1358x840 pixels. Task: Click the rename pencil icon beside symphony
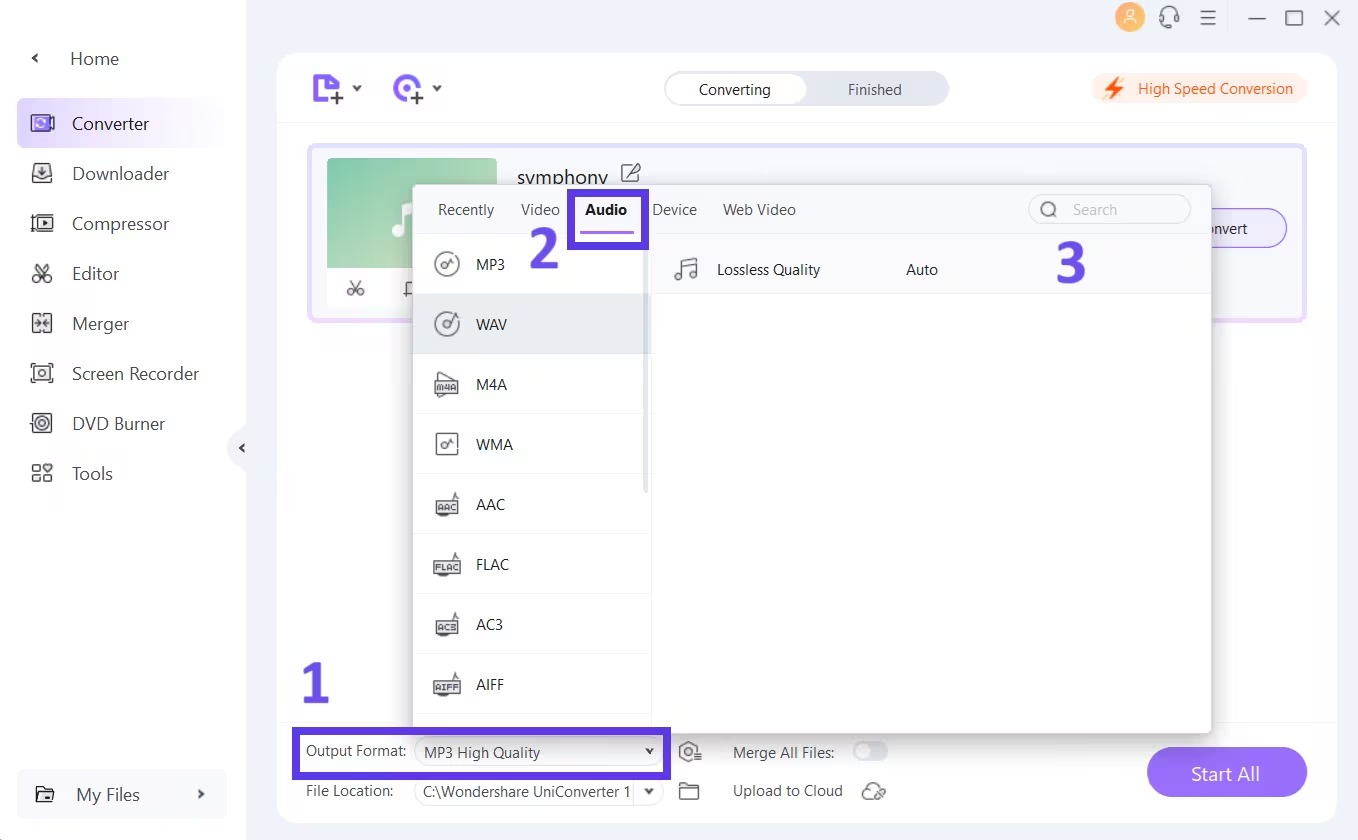pyautogui.click(x=630, y=173)
